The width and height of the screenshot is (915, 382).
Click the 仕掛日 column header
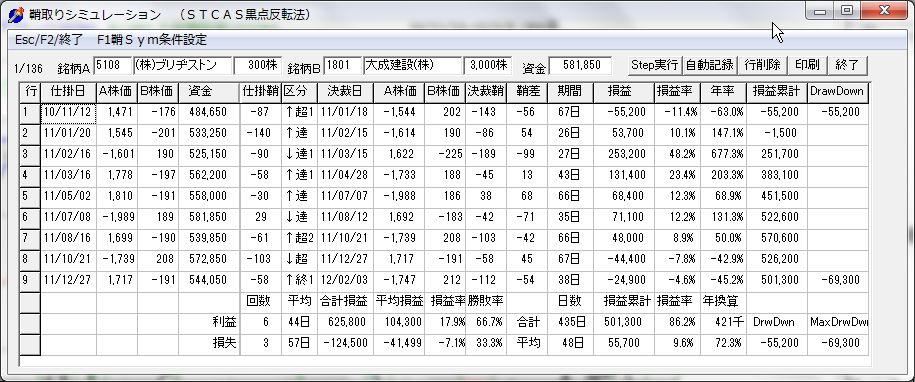click(x=69, y=92)
